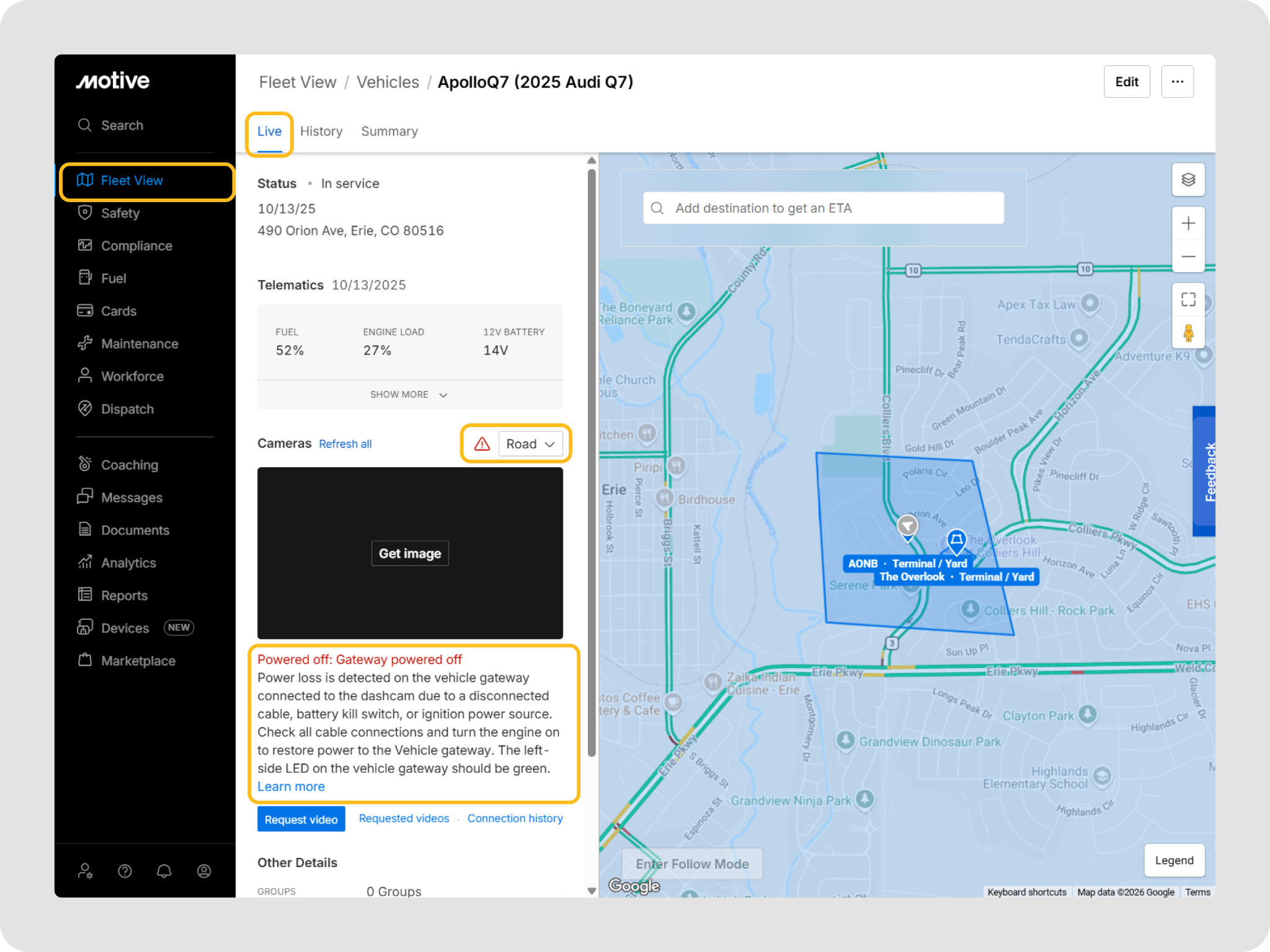Screen dimensions: 1270x952
Task: Open the admin user settings icon
Action: coord(85,871)
